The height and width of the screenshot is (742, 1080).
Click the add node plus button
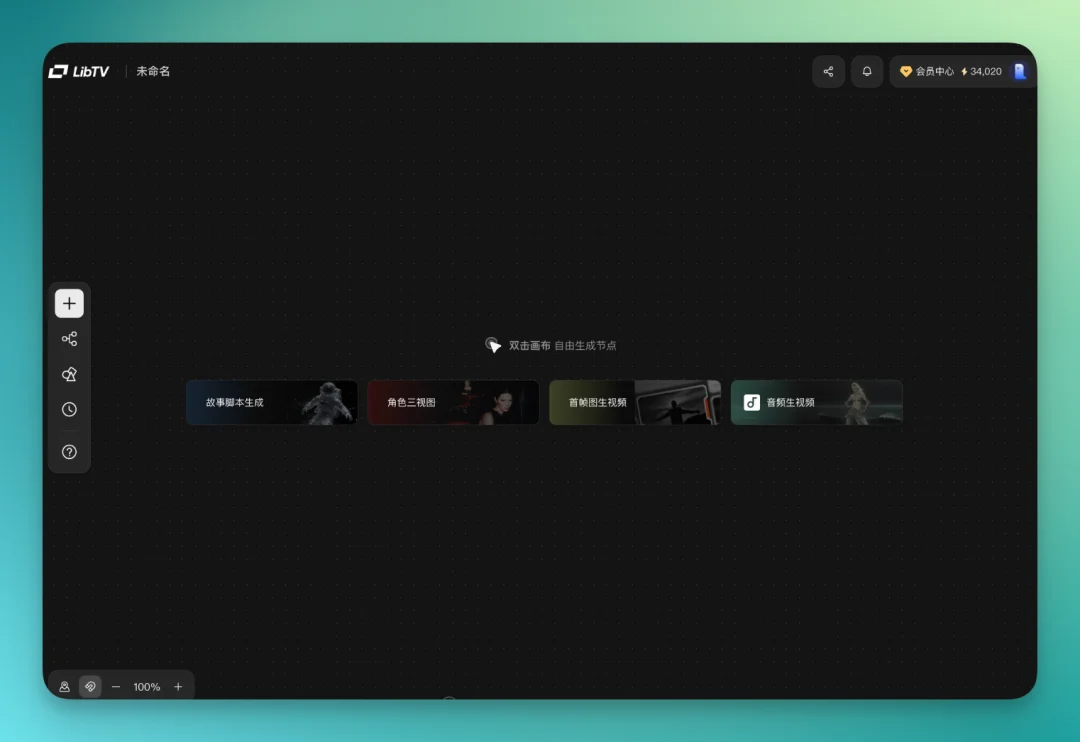(69, 303)
